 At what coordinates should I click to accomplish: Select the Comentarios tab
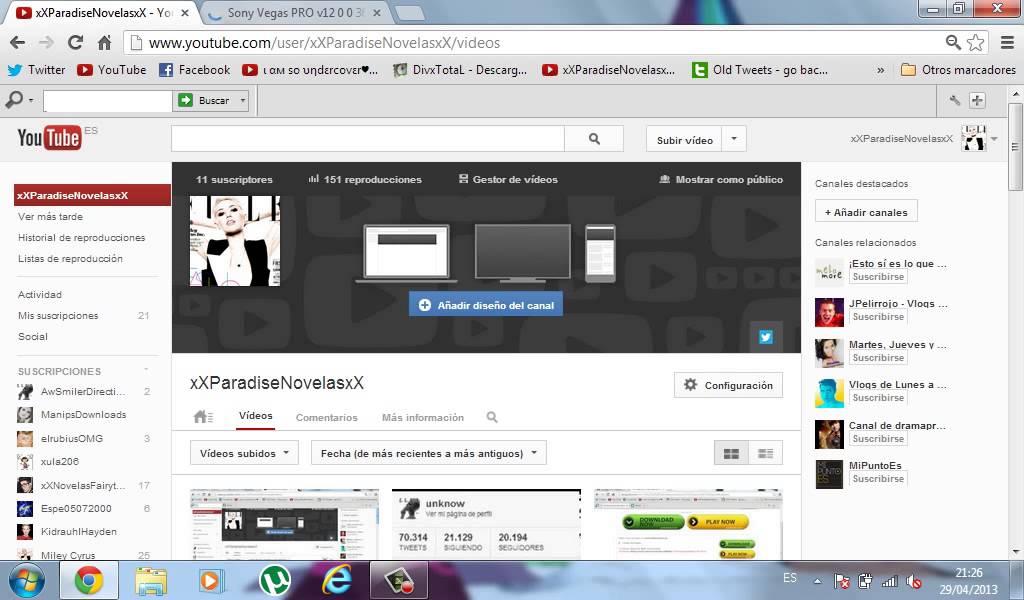(327, 417)
